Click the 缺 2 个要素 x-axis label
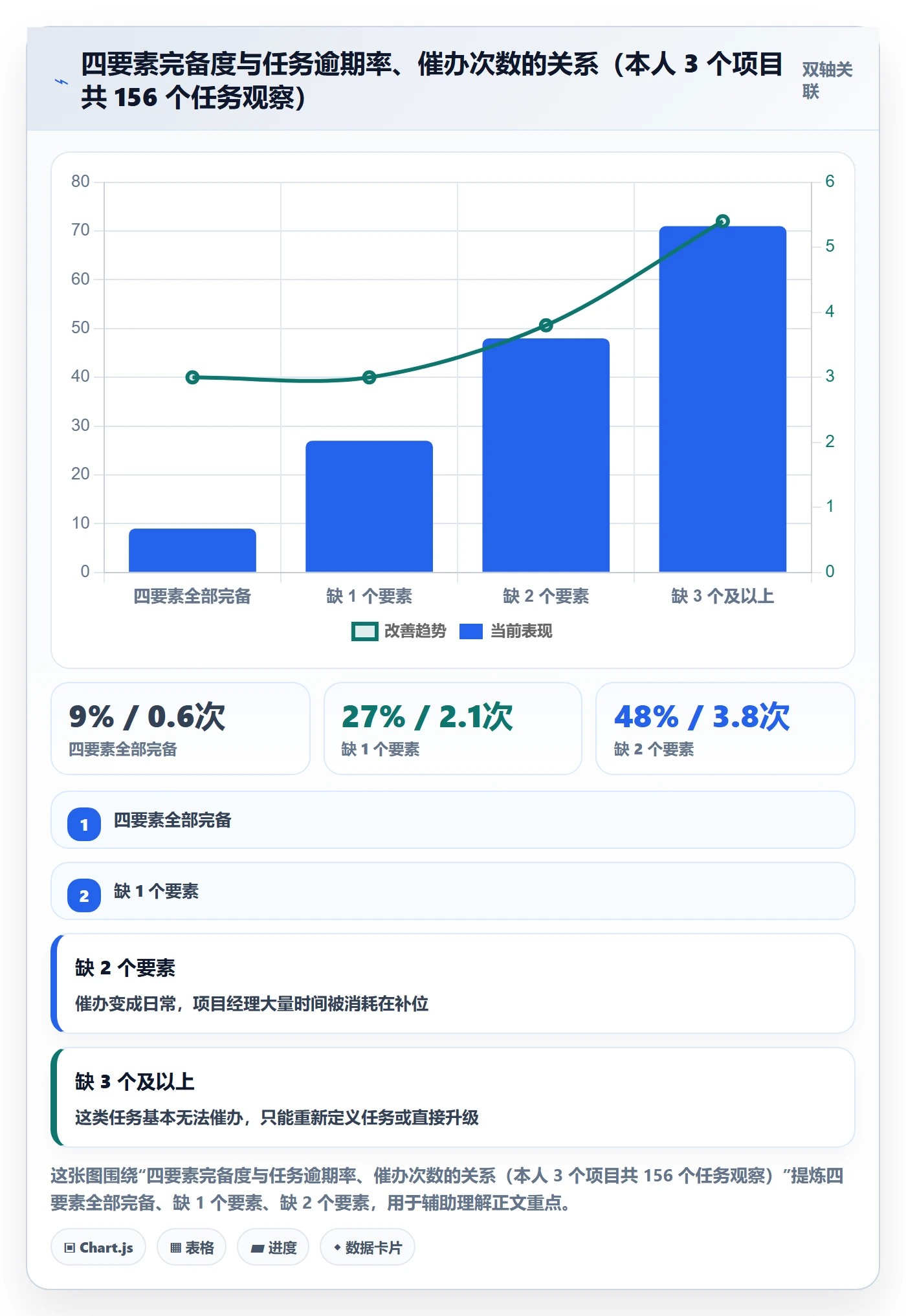 point(546,596)
